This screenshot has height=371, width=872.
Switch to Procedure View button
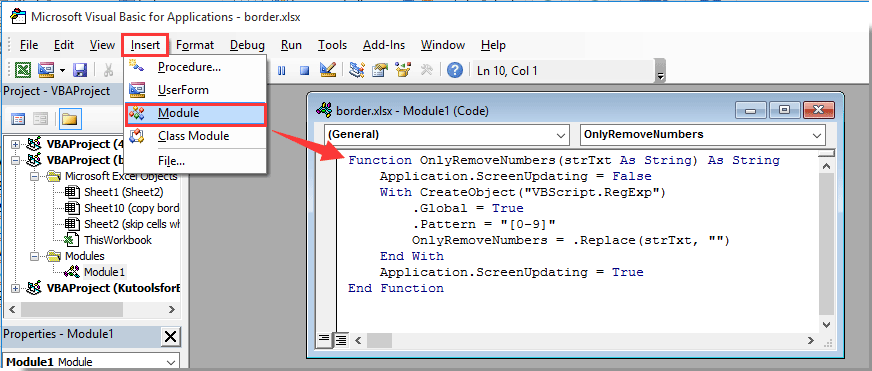point(324,338)
